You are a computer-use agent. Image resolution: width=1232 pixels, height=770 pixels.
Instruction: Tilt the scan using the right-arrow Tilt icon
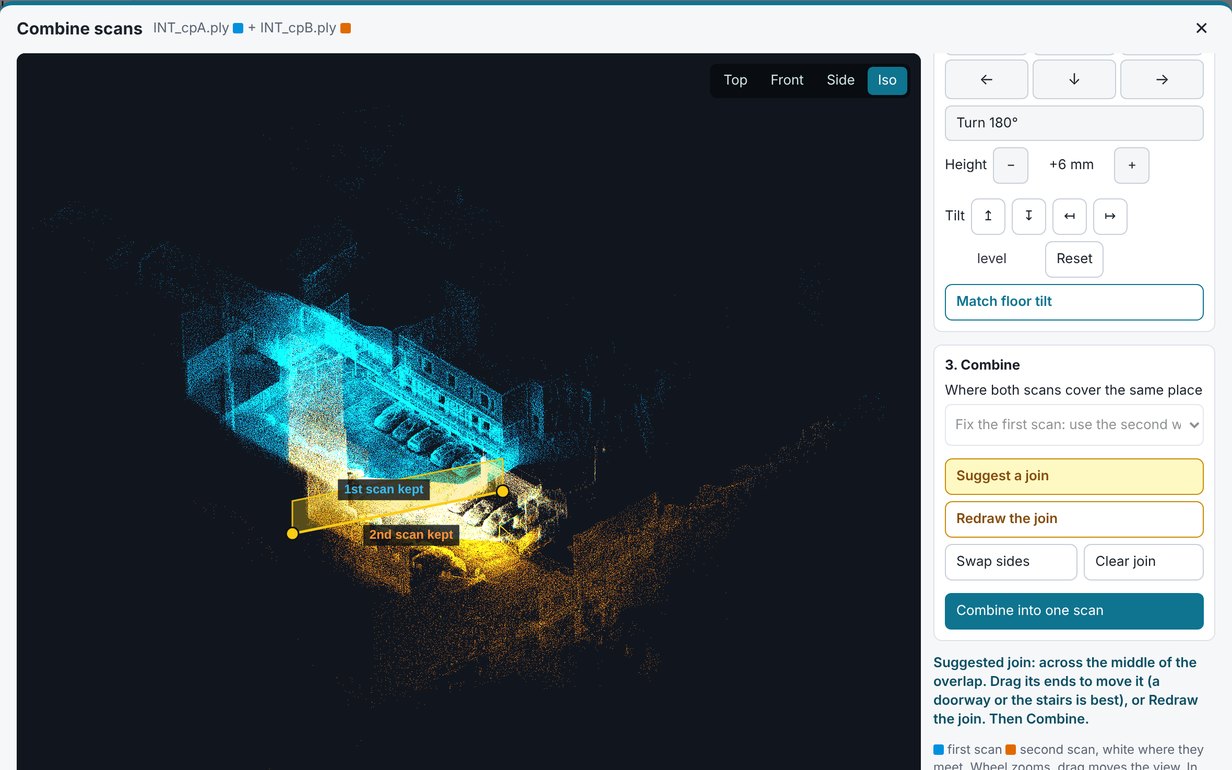pos(1110,216)
